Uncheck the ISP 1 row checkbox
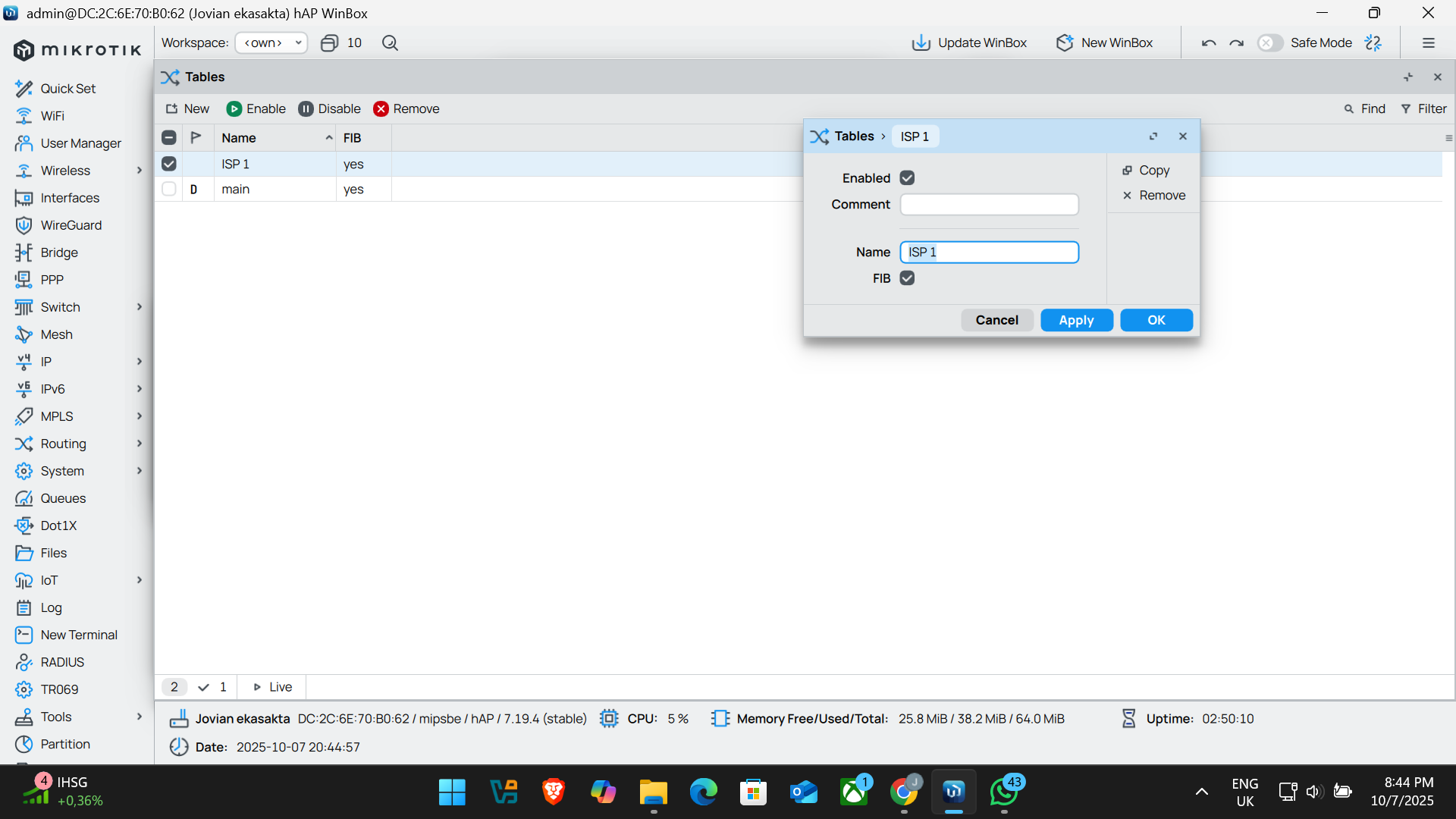This screenshot has height=819, width=1456. click(x=169, y=164)
